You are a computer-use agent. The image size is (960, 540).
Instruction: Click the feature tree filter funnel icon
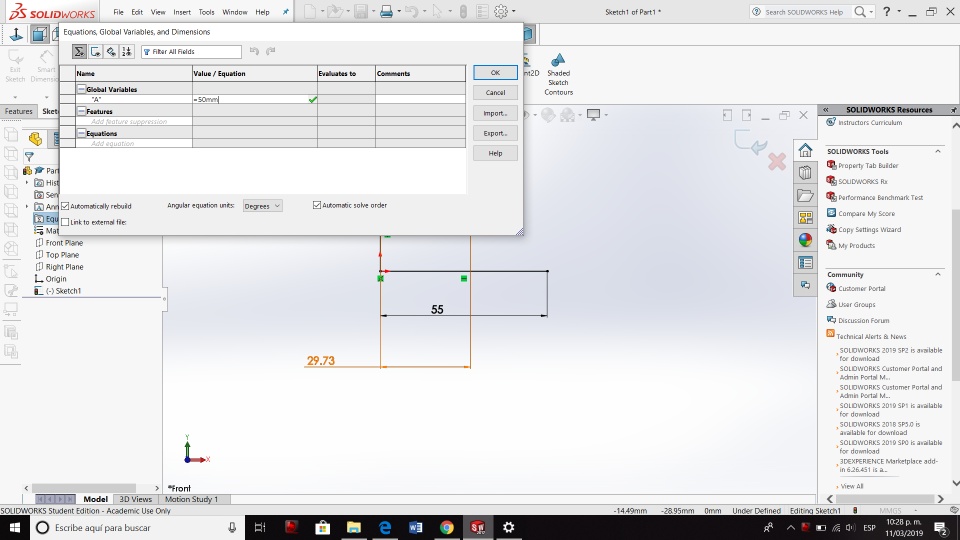29,157
